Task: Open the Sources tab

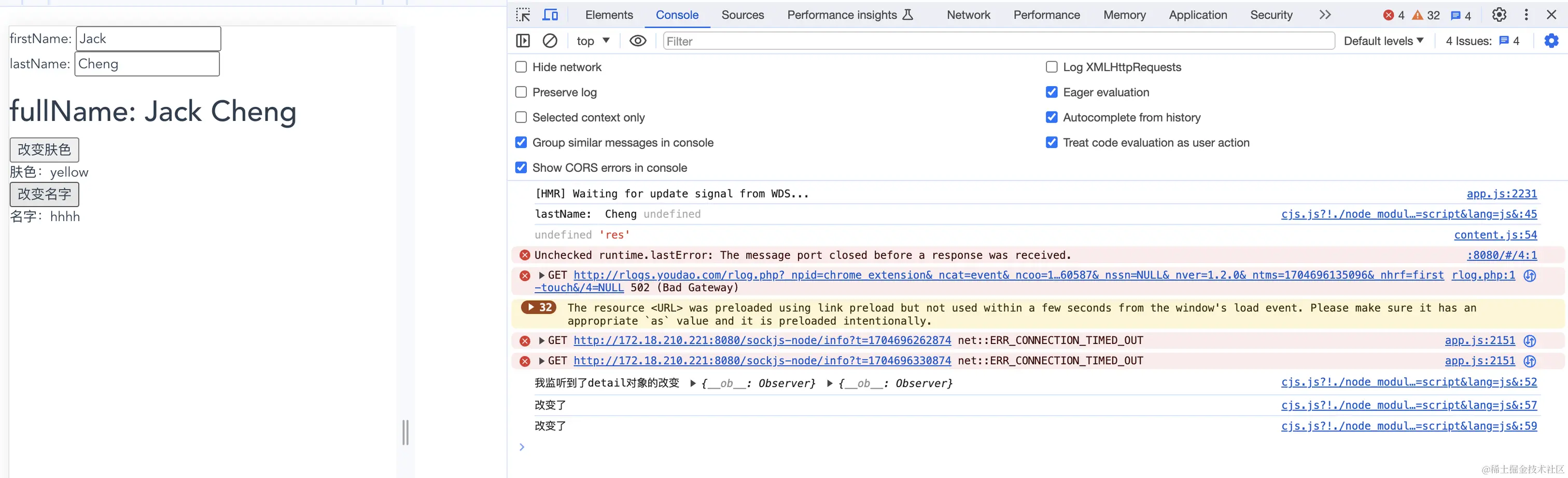Action: tap(743, 15)
